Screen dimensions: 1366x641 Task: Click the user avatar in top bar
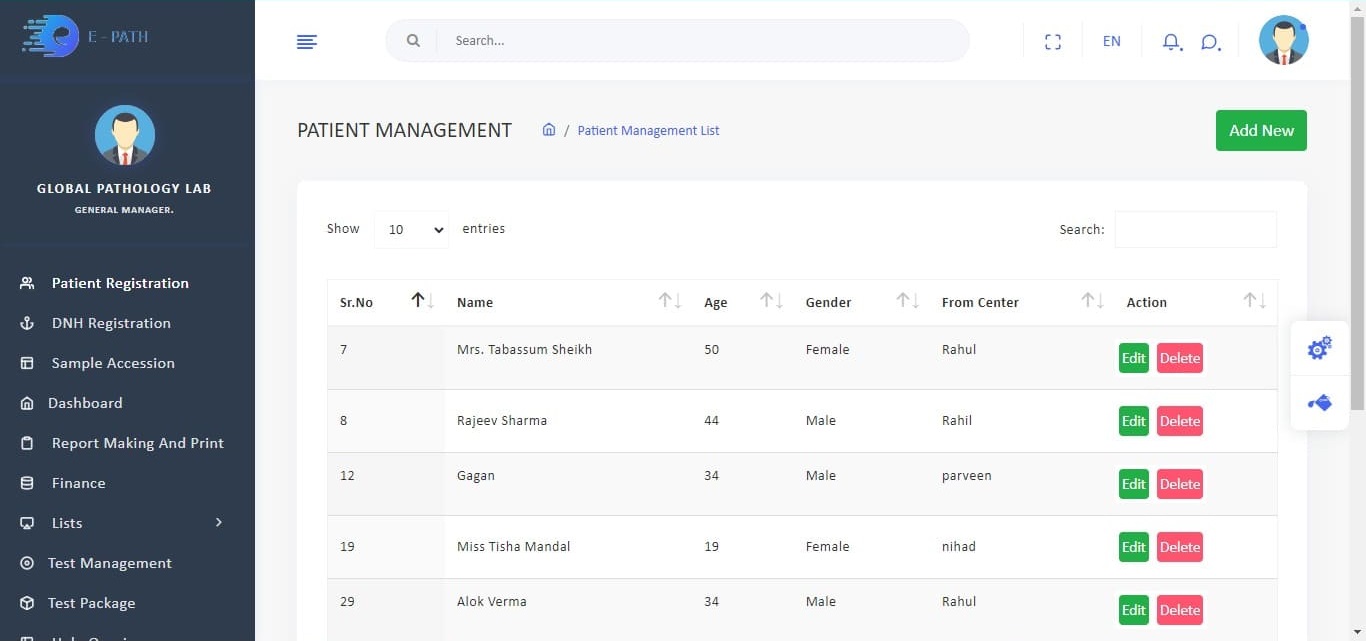pos(1283,41)
